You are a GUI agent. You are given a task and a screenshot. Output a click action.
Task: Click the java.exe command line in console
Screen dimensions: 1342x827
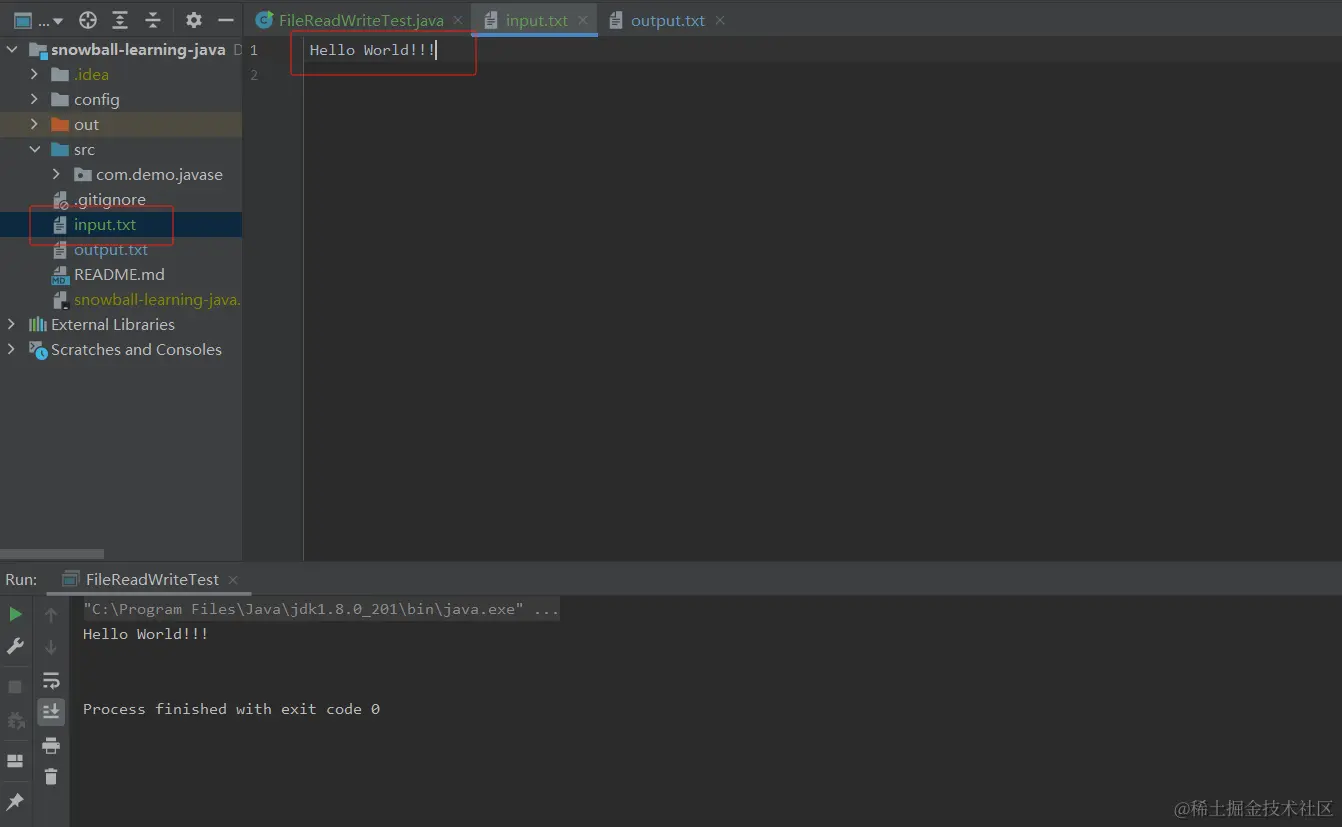[x=321, y=609]
